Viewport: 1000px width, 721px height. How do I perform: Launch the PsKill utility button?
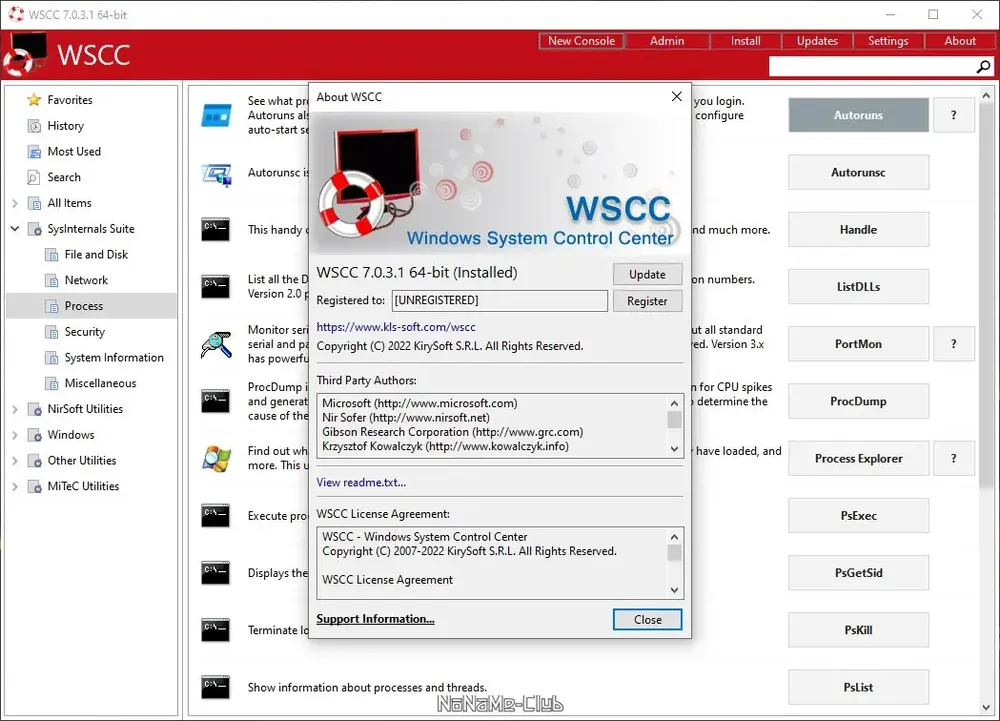(858, 630)
